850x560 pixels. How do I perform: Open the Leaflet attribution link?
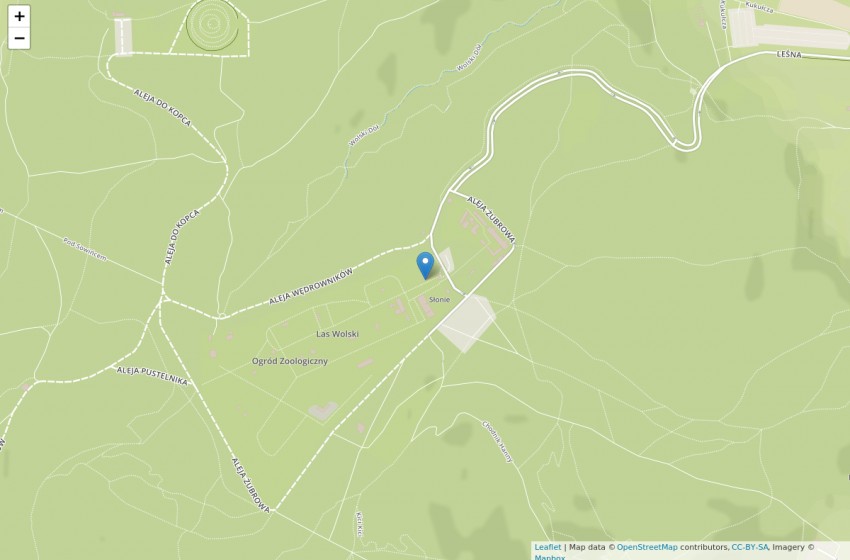point(548,547)
